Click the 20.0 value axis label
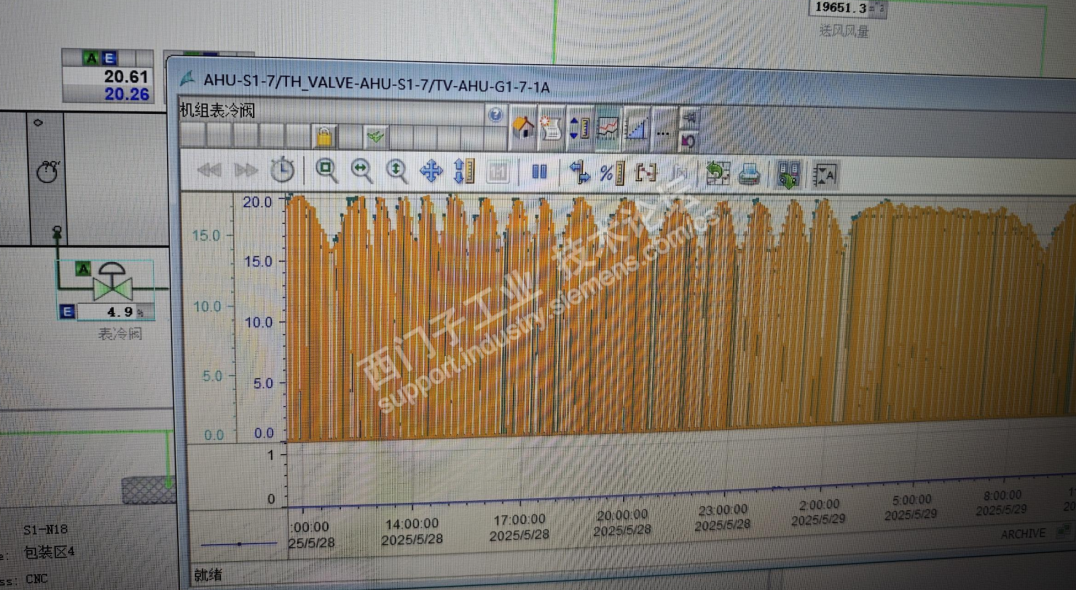Screen dimensions: 1076x590 click(x=257, y=202)
